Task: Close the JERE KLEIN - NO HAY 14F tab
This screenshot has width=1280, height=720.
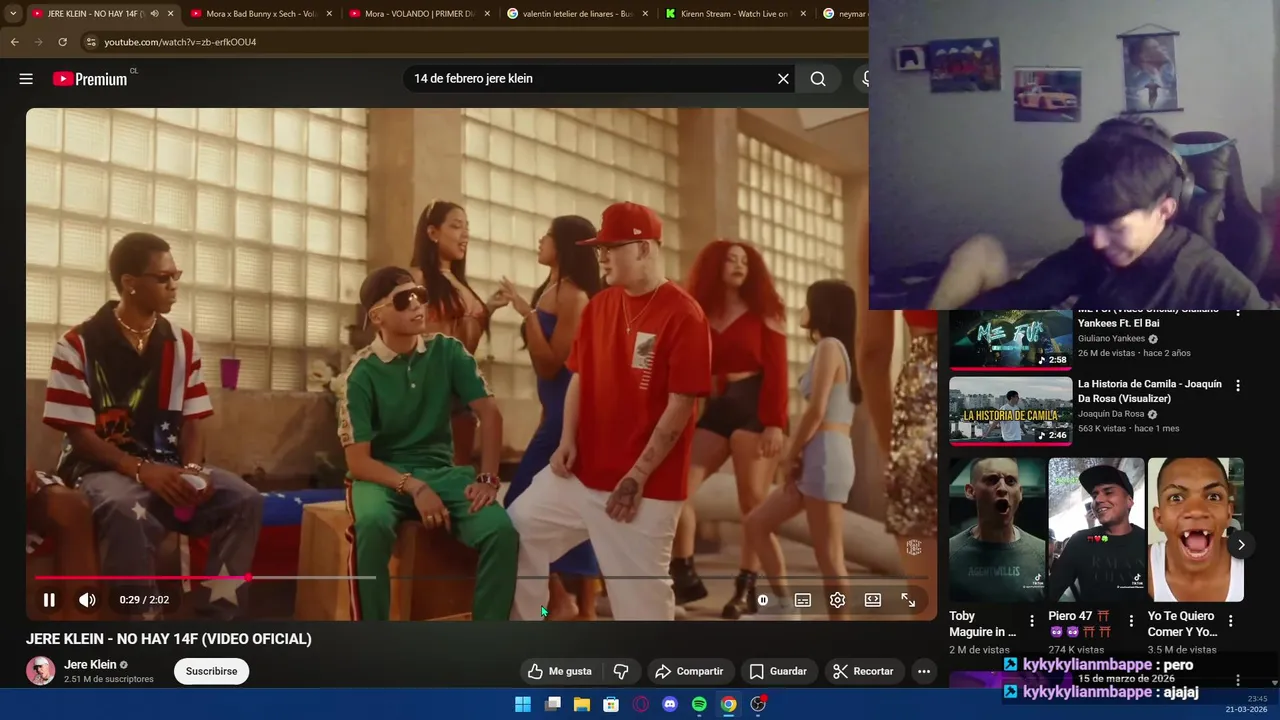Action: [170, 14]
